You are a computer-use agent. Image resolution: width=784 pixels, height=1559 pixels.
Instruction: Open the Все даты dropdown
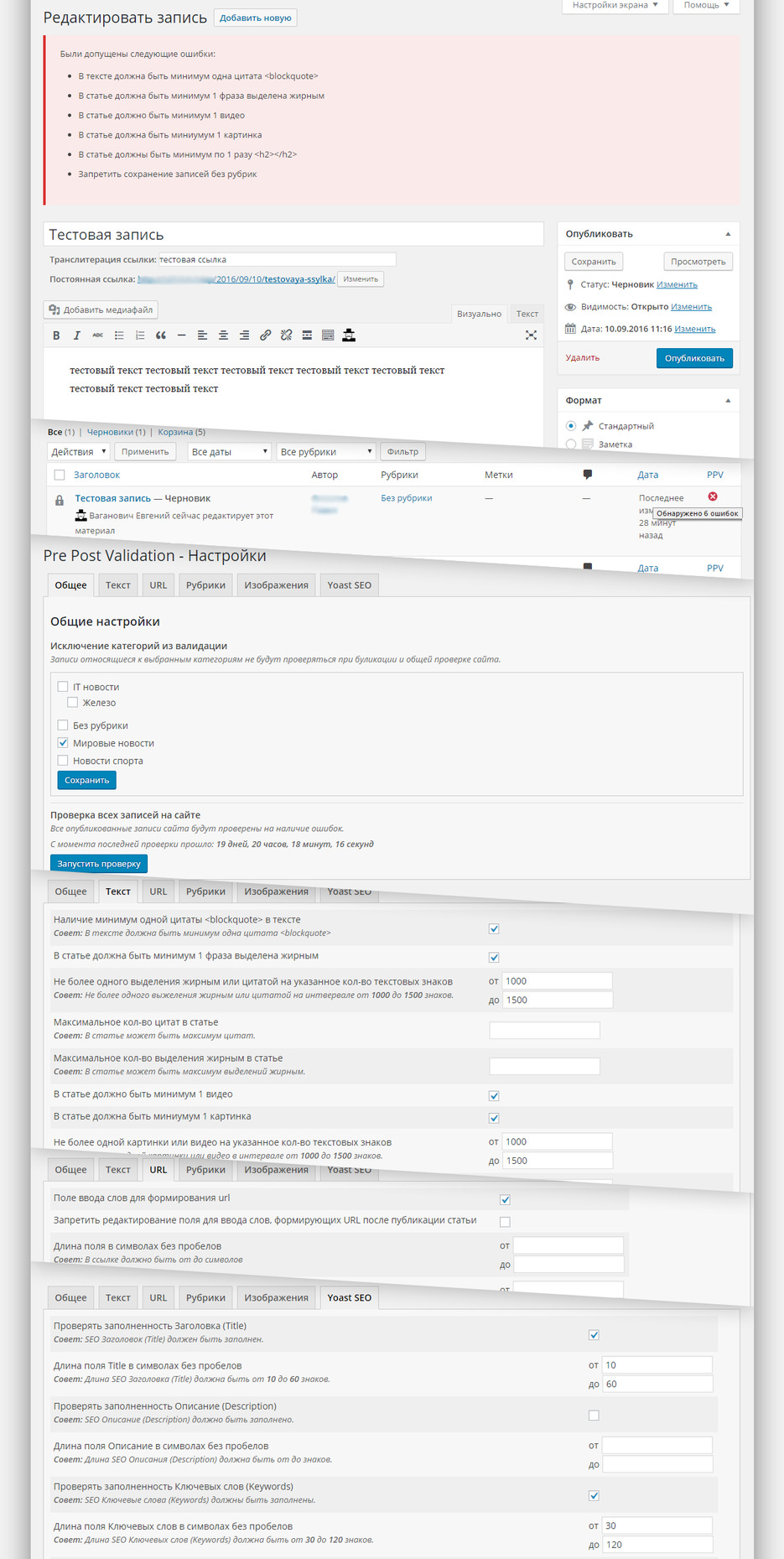pos(229,452)
